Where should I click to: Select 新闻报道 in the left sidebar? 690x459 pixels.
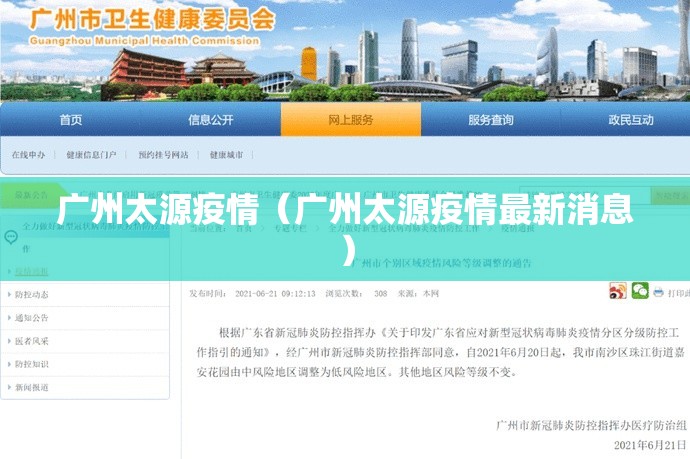(32, 387)
